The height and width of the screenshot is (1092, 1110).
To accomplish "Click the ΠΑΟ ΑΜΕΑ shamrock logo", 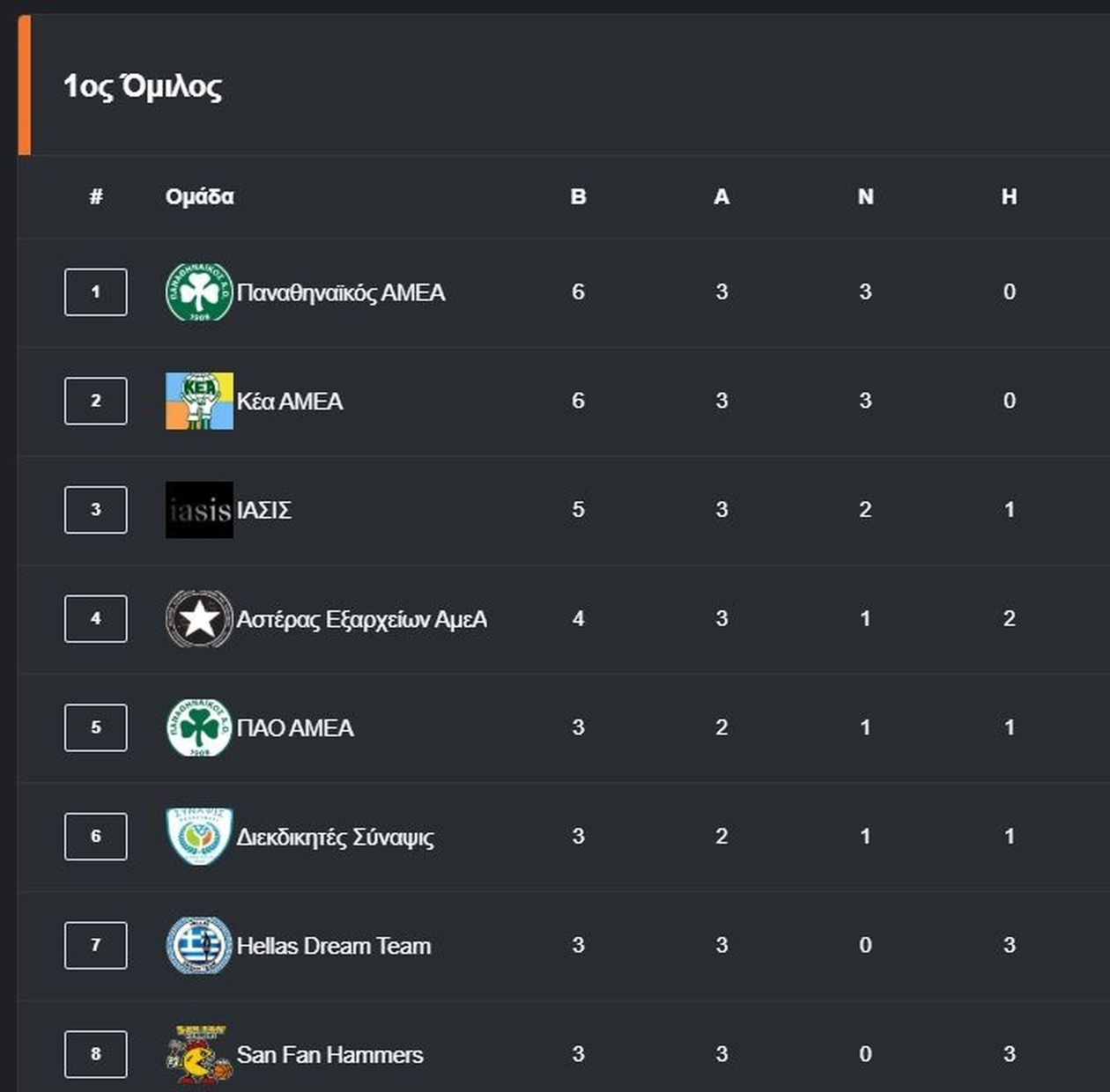I will point(199,727).
